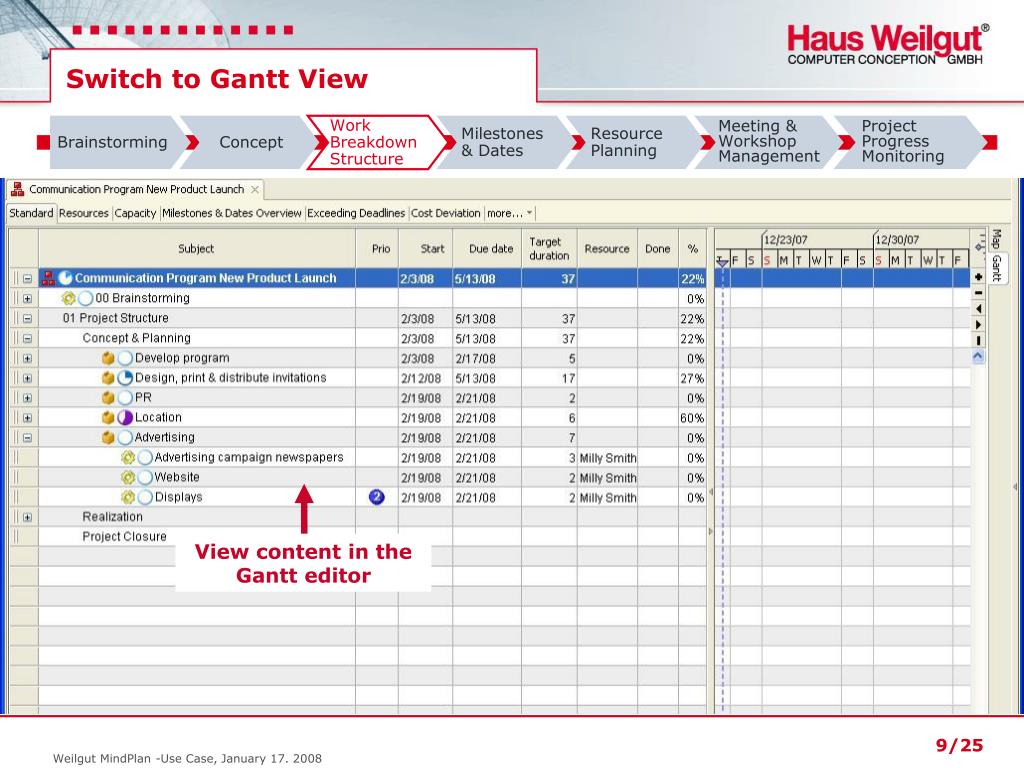Click the Gantt scroll-left arrow icon
This screenshot has height=768, width=1024.
(978, 308)
